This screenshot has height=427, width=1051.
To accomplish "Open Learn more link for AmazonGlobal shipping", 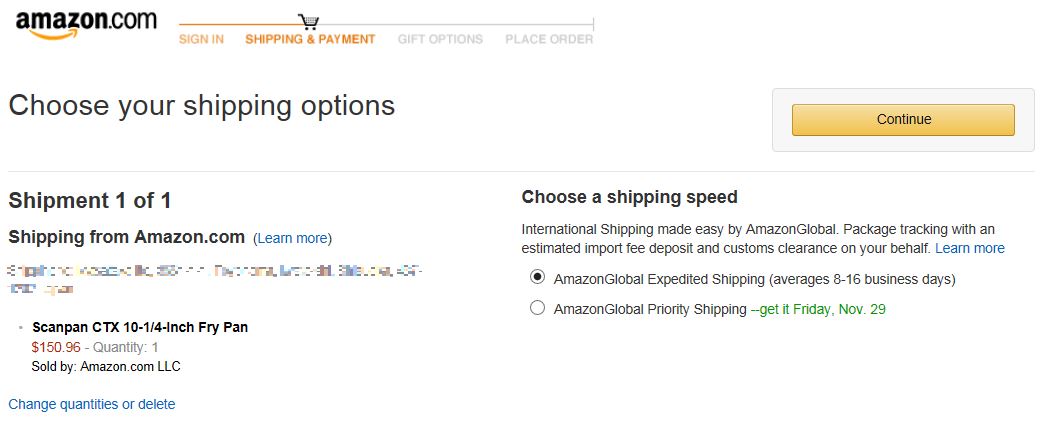I will (970, 248).
